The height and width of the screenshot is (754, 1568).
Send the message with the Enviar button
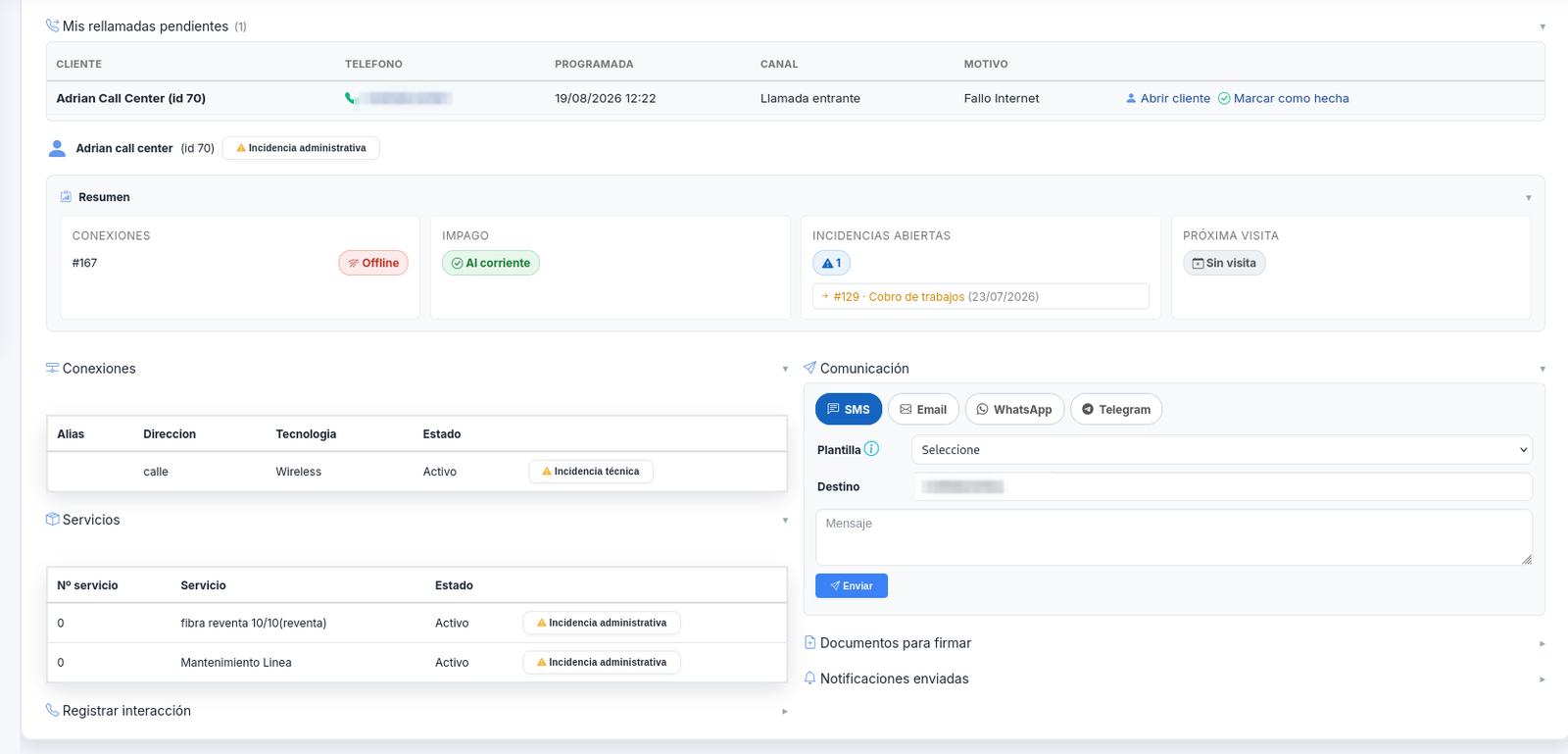[x=852, y=585]
